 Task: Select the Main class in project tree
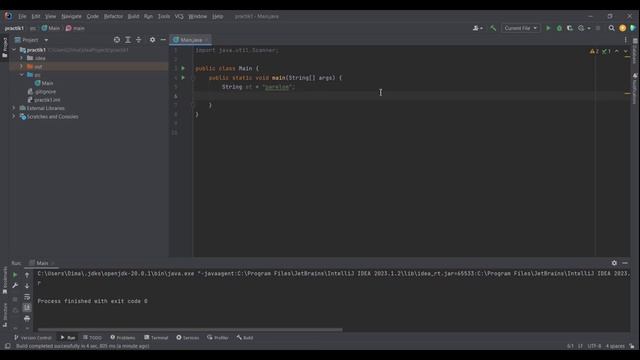click(x=44, y=83)
